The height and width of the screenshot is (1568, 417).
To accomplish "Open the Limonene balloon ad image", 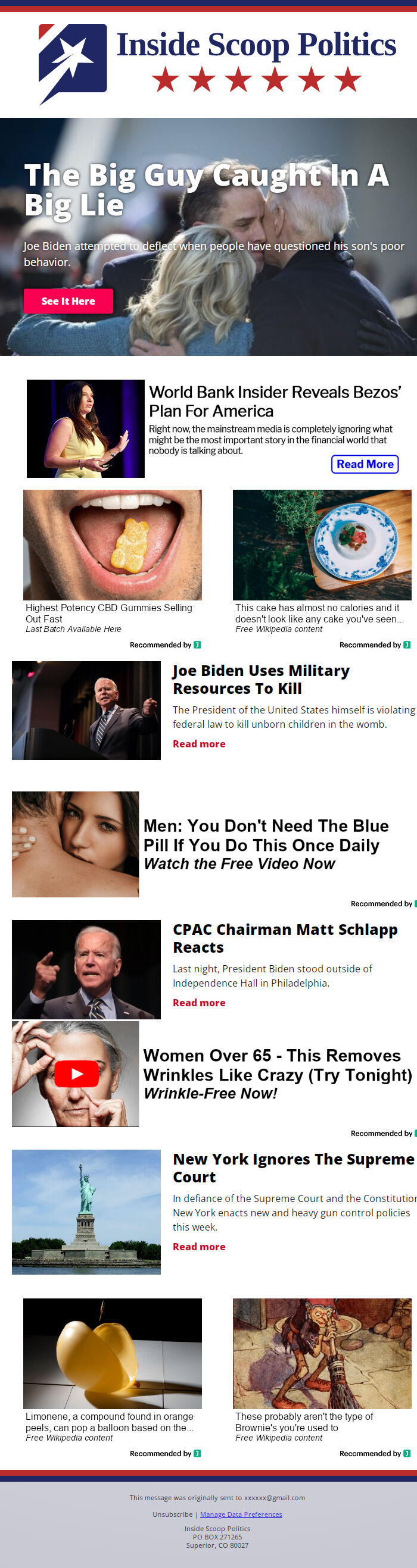I will click(112, 1354).
